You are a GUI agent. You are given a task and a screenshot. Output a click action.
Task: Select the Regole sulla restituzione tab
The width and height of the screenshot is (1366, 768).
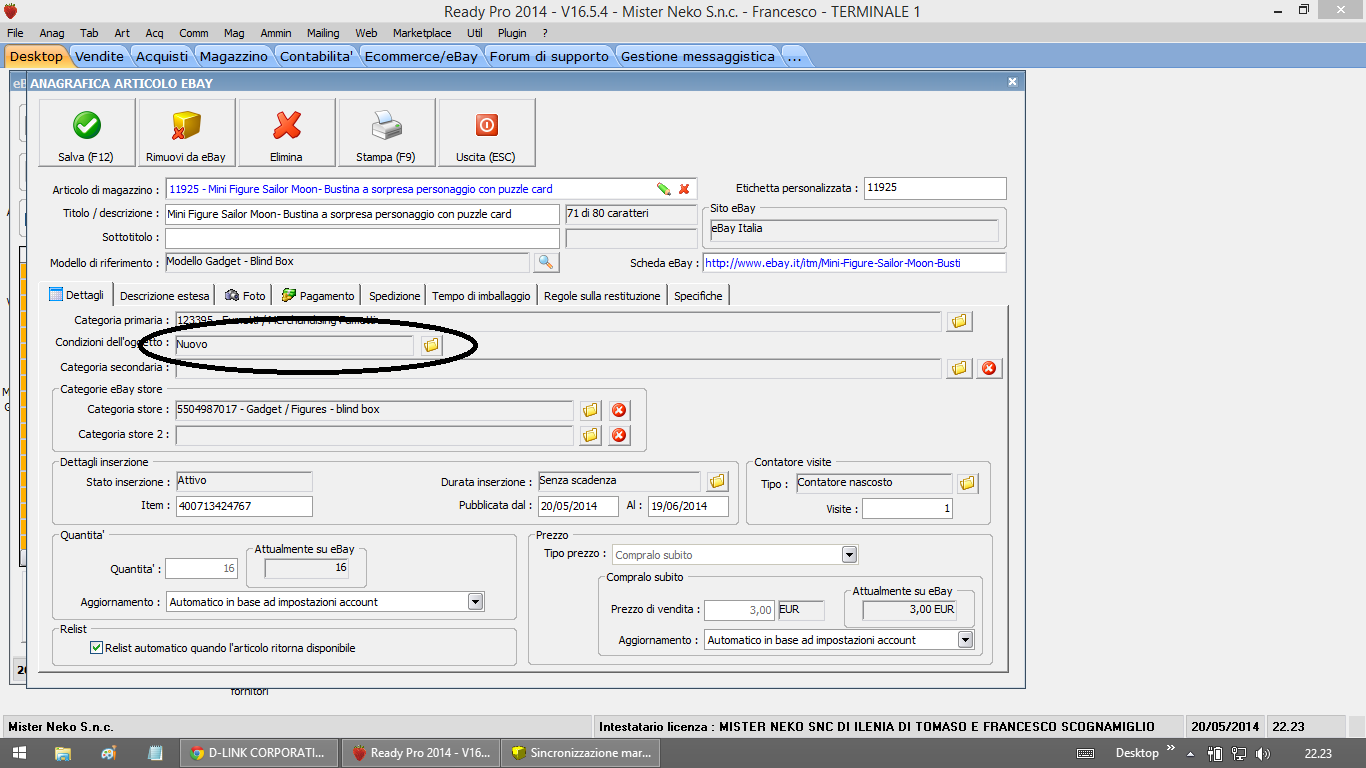pos(603,296)
